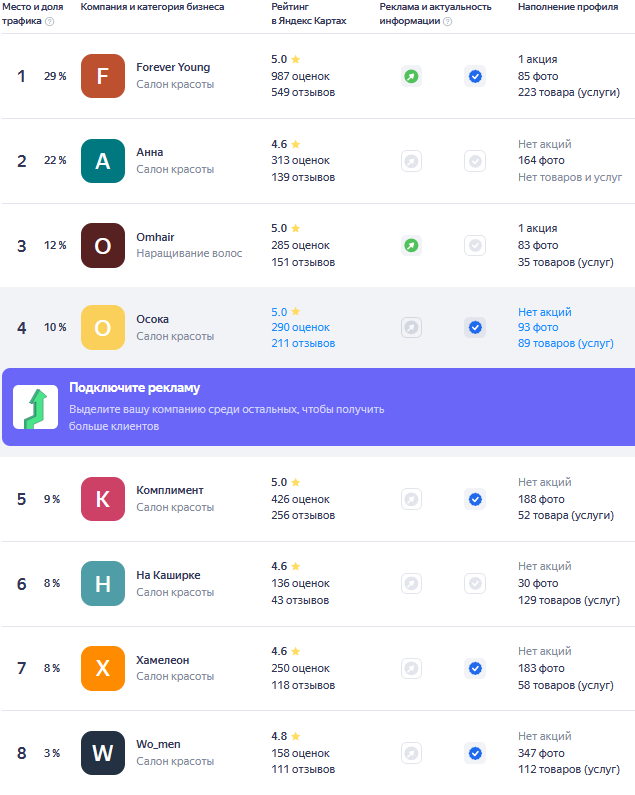Screen dimensions: 635x795
Task: Click the grey advertising icon for Анна
Action: pos(411,161)
